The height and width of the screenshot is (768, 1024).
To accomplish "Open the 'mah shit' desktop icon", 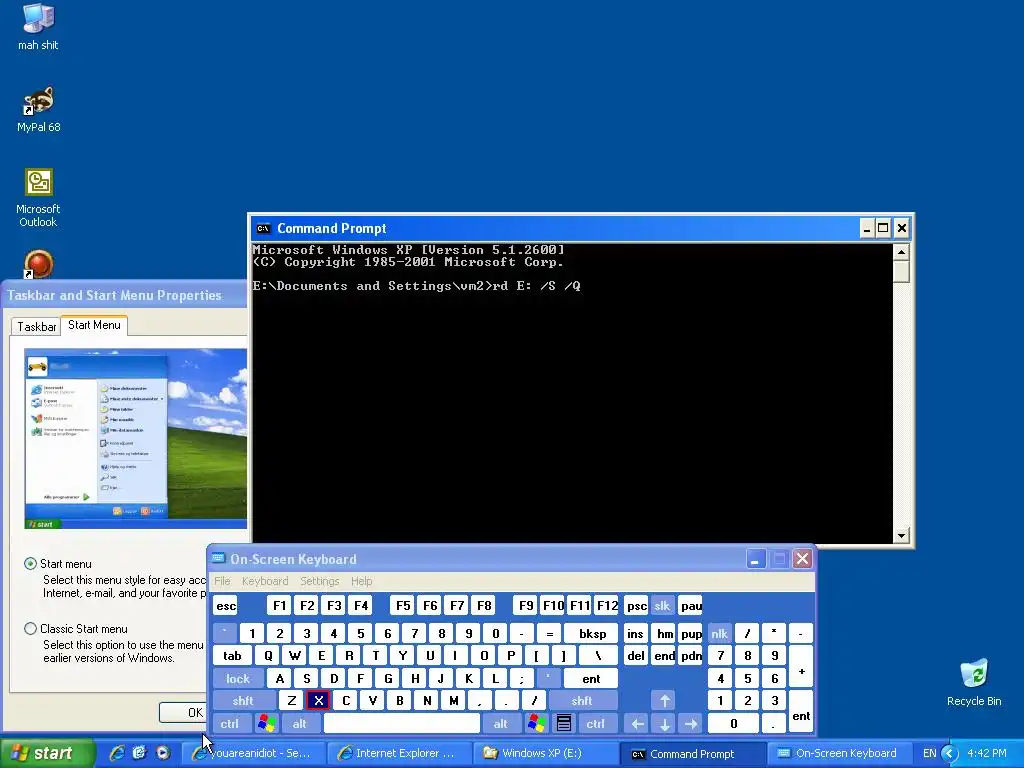I will point(38,27).
